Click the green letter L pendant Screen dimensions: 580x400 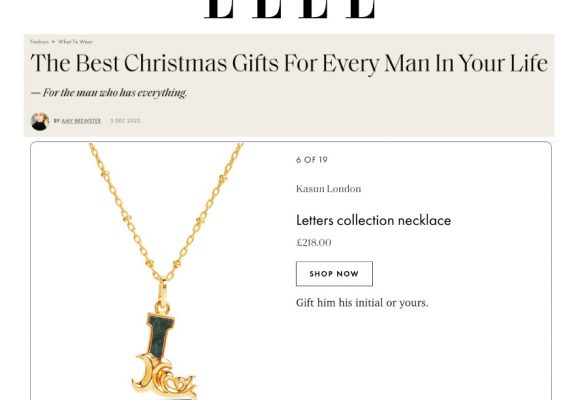161,335
